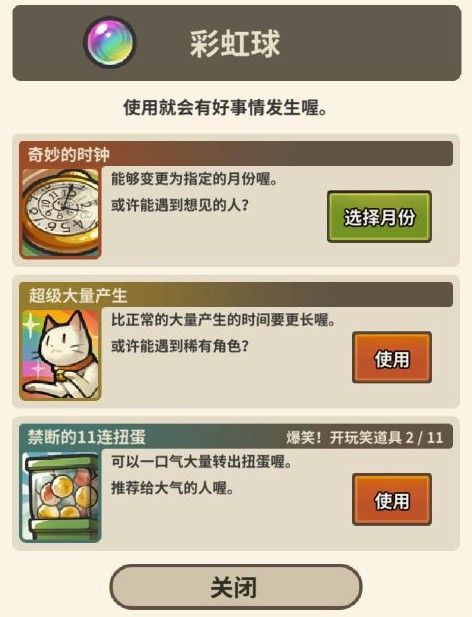Open the 选择月份 month selector
This screenshot has width=472, height=617.
(x=379, y=216)
